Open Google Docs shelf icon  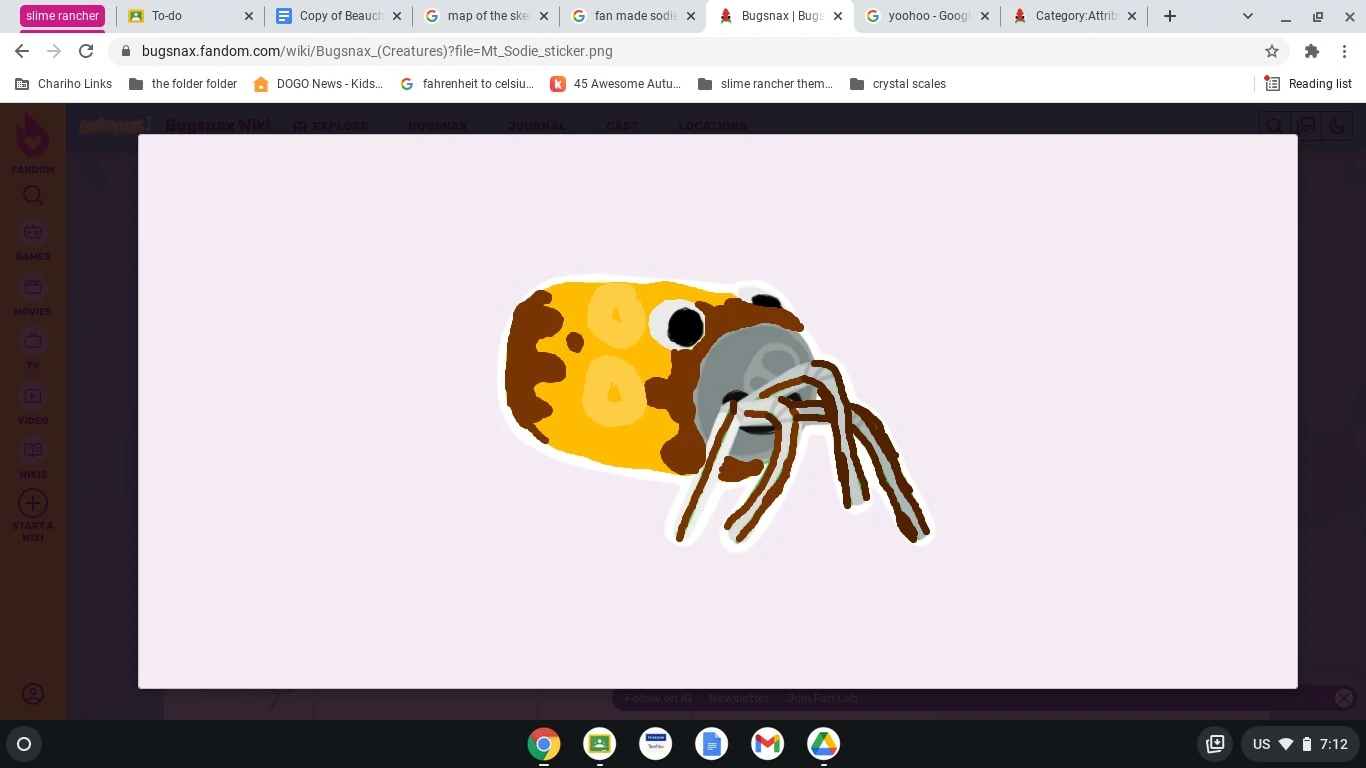[x=711, y=744]
